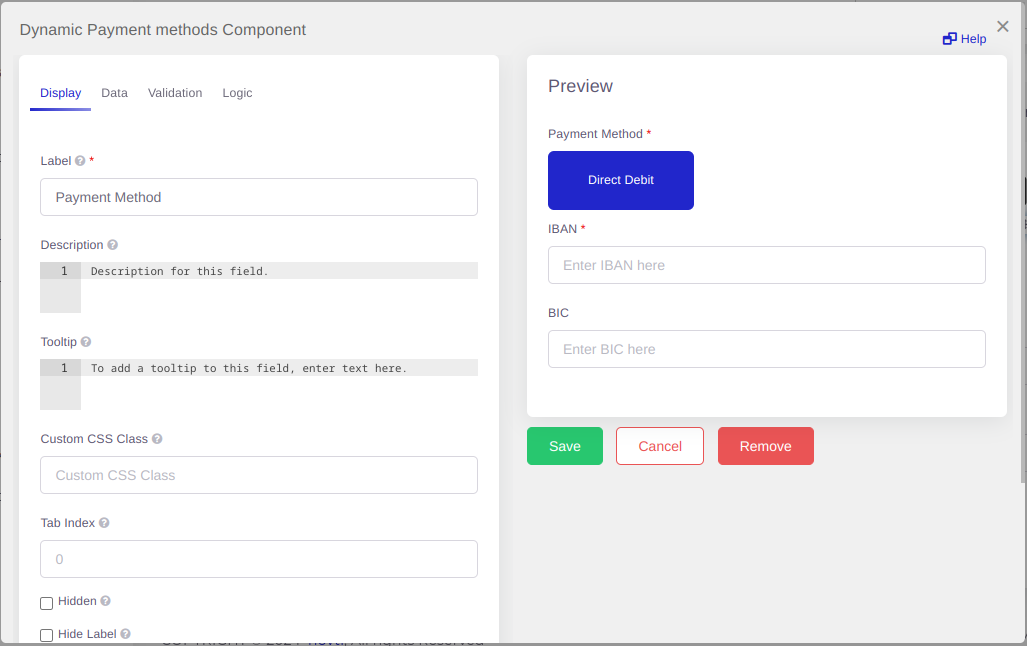Open the Logic tab
Image resolution: width=1027 pixels, height=646 pixels.
(237, 92)
